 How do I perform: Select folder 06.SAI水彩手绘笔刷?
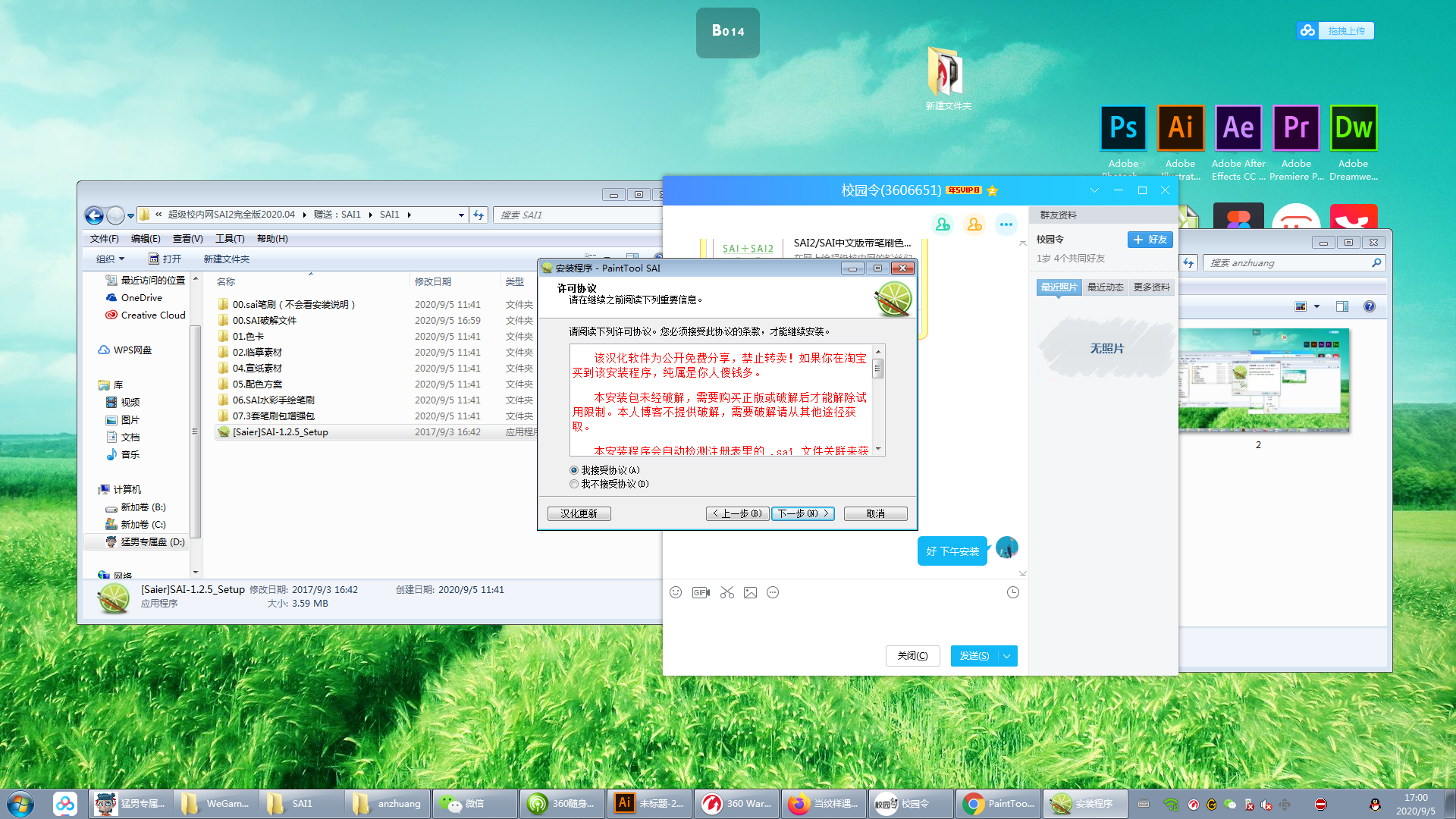coord(273,400)
